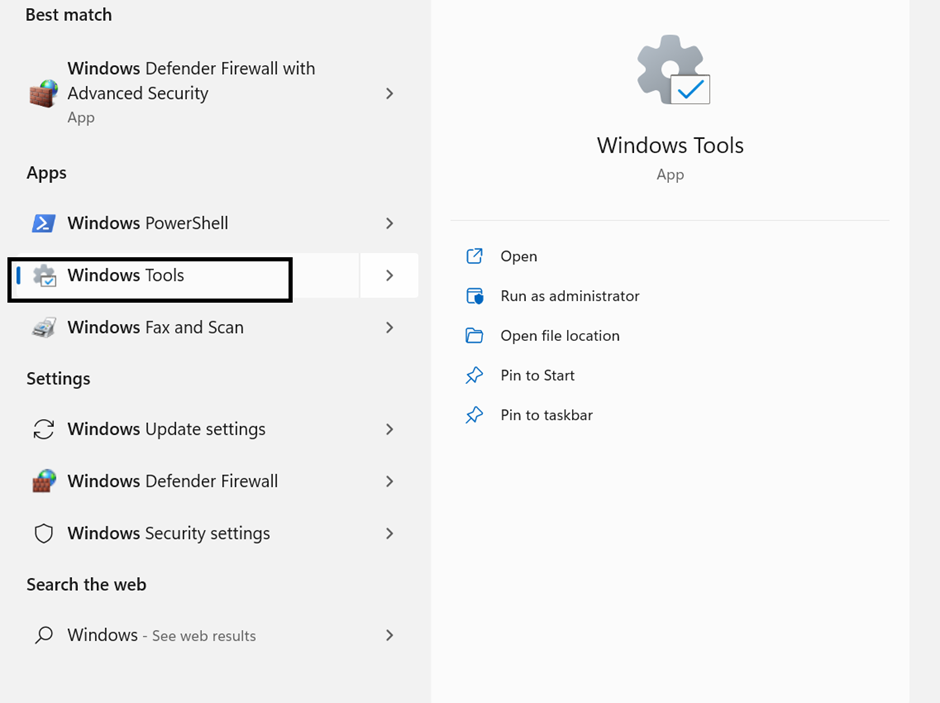Click the web search magnifier icon
The image size is (940, 703).
[44, 635]
